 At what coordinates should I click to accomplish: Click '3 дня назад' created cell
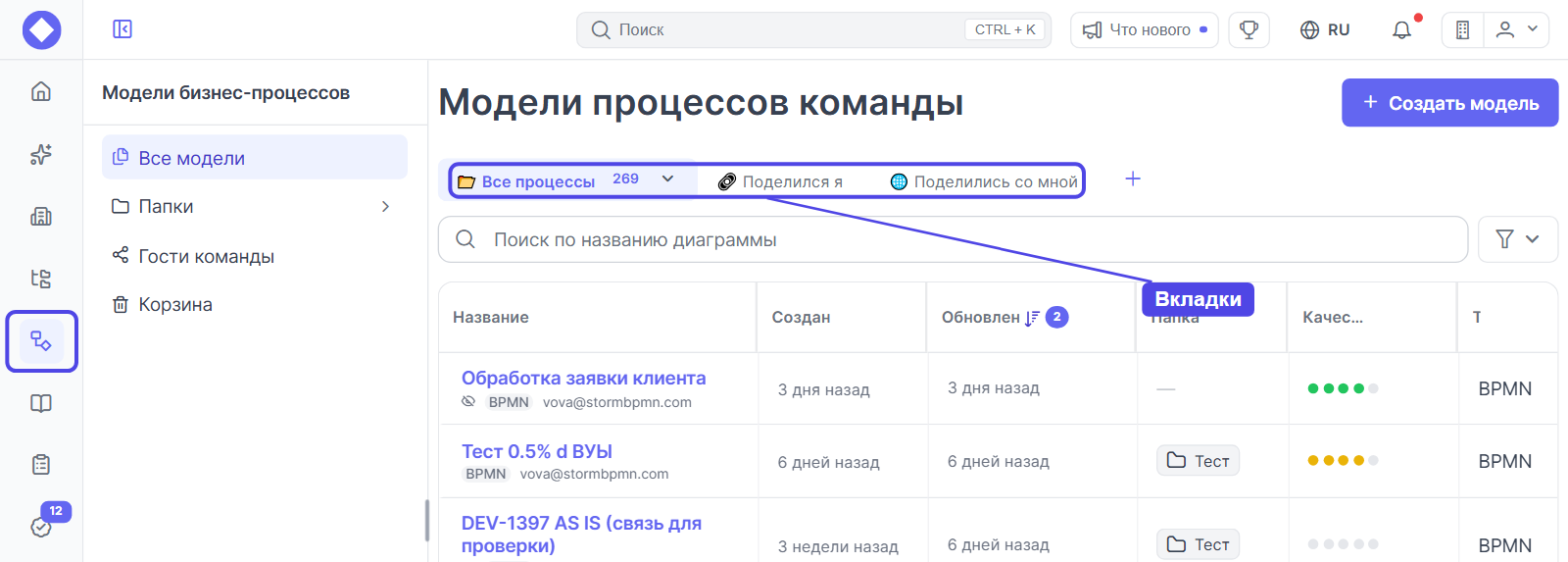tap(823, 389)
